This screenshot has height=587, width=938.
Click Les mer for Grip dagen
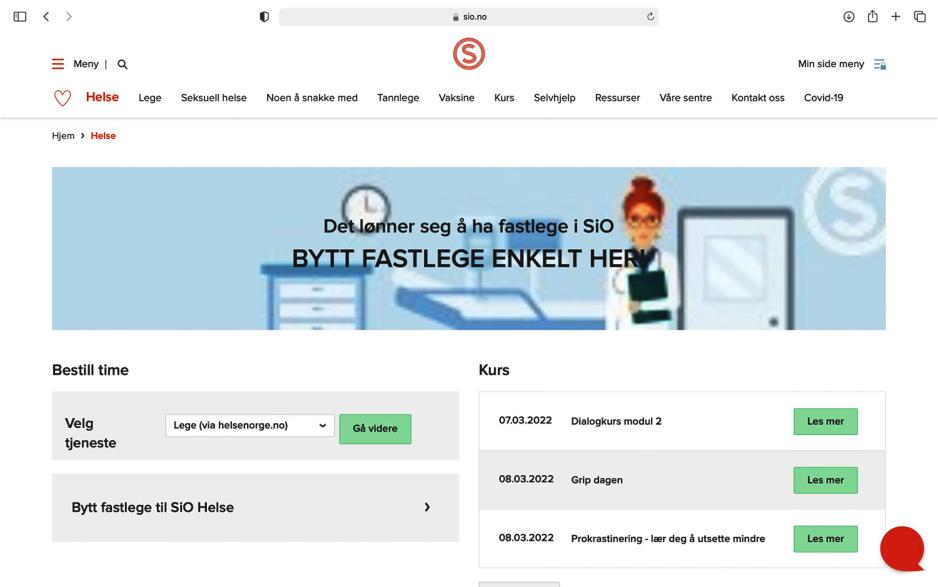click(825, 480)
